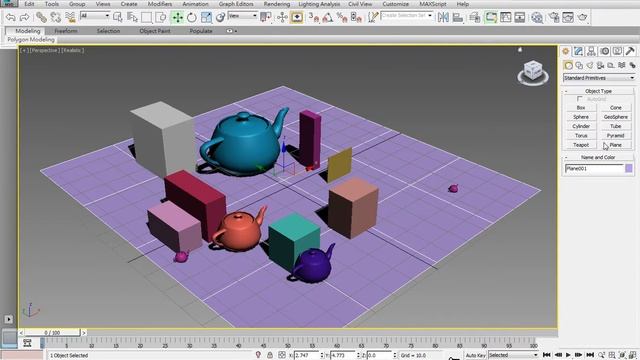Click Edit Named Selection Sets icon
This screenshot has height=360, width=640.
[x=373, y=17]
